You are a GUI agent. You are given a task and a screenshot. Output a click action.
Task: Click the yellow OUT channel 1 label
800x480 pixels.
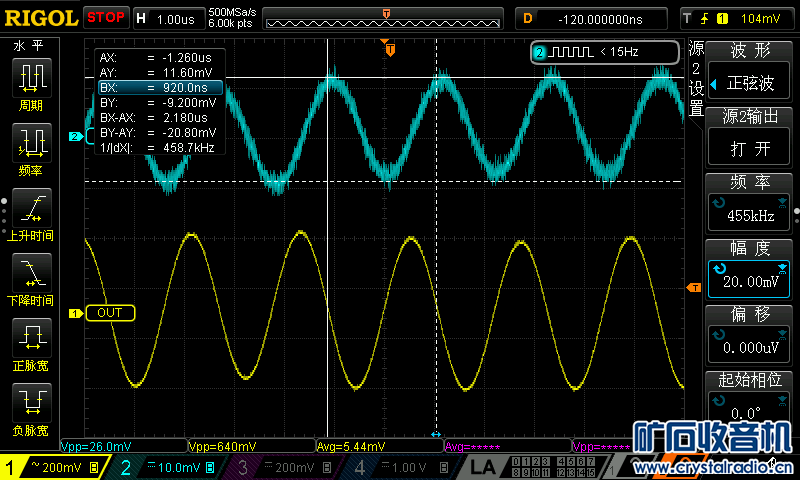click(109, 313)
